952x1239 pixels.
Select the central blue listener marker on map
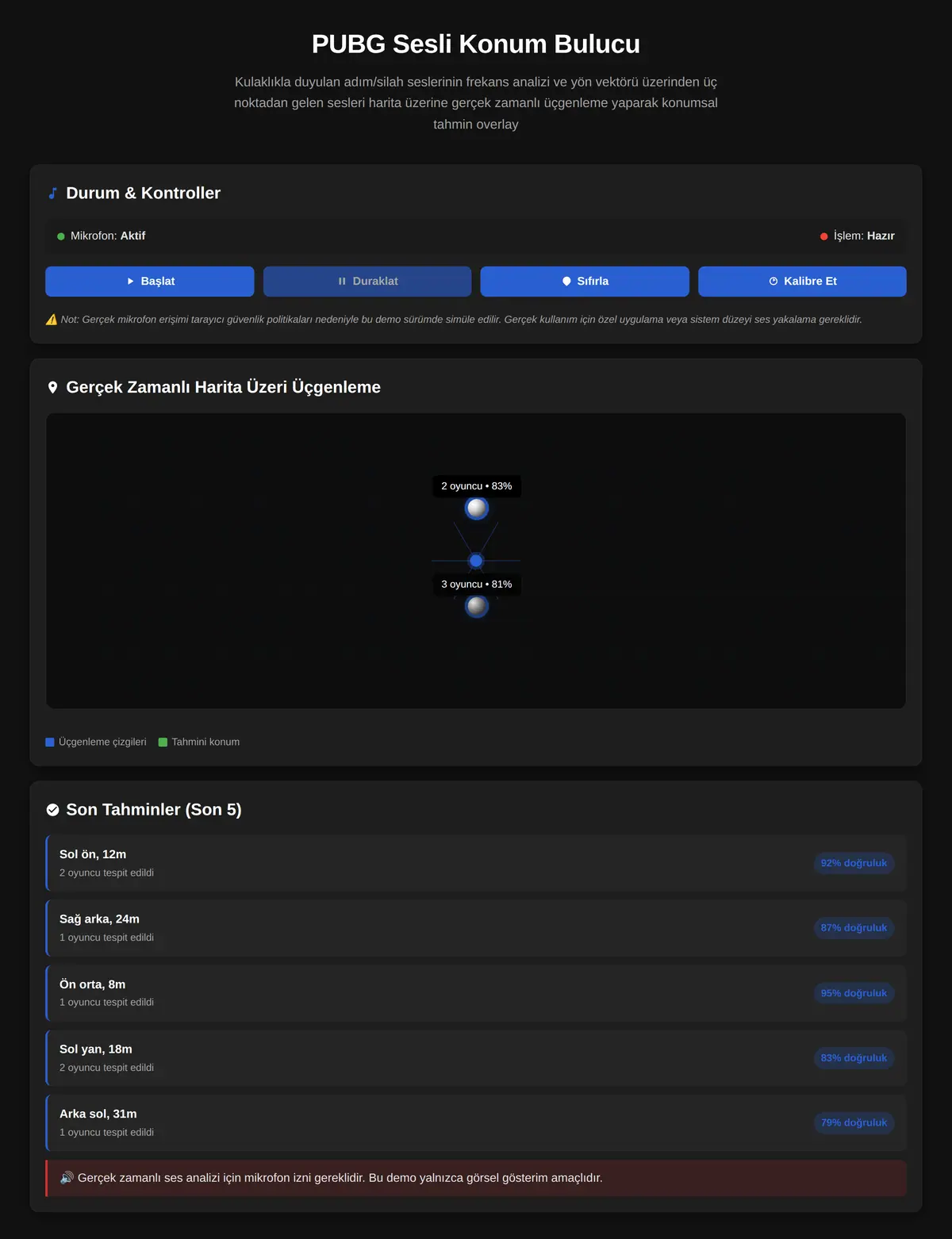(476, 561)
